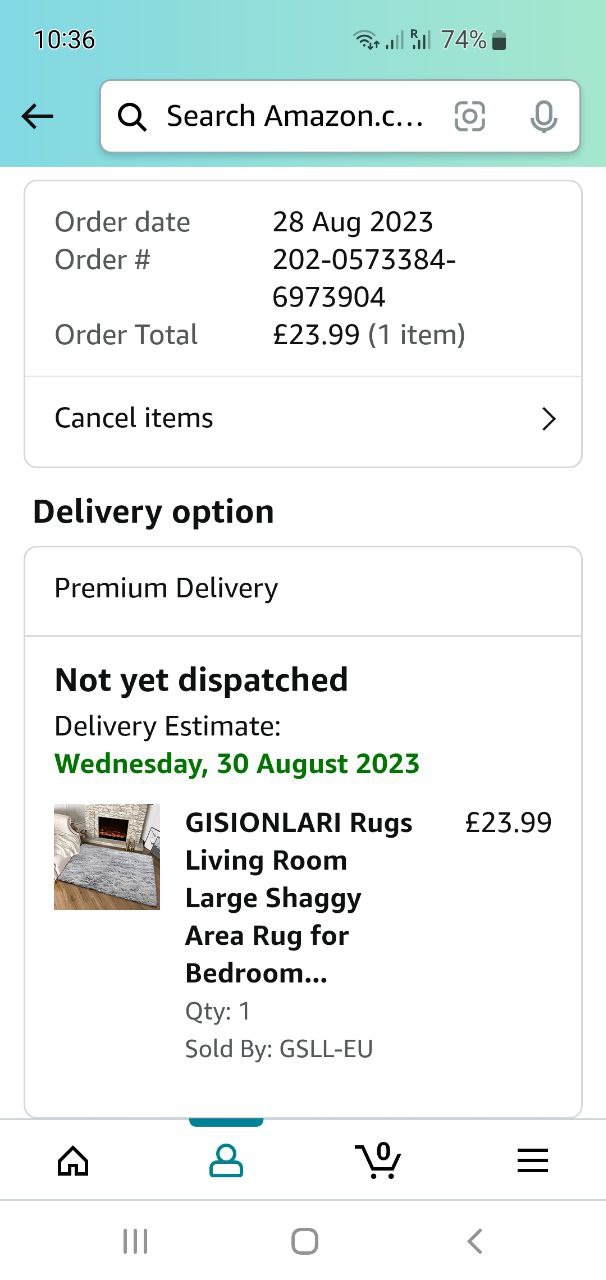Tap the back arrow icon
Screen dimensions: 606x1280
click(37, 117)
